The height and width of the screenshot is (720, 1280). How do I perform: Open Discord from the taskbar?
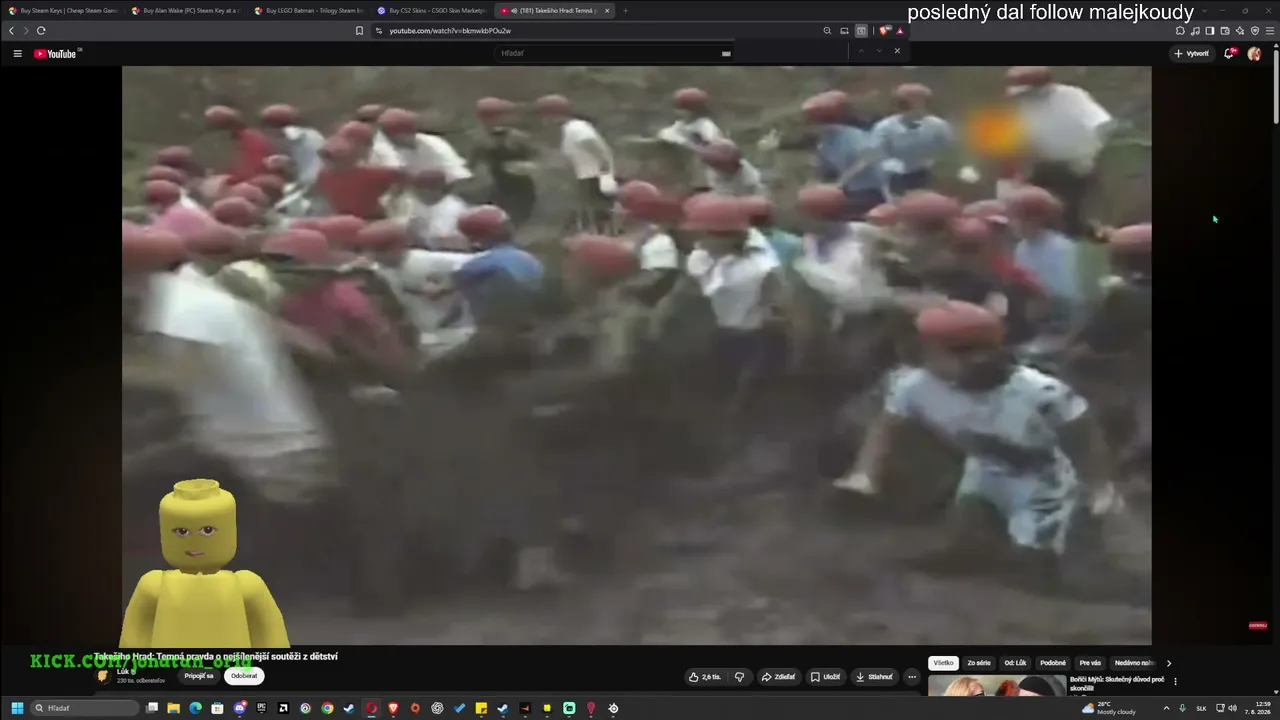click(x=240, y=708)
